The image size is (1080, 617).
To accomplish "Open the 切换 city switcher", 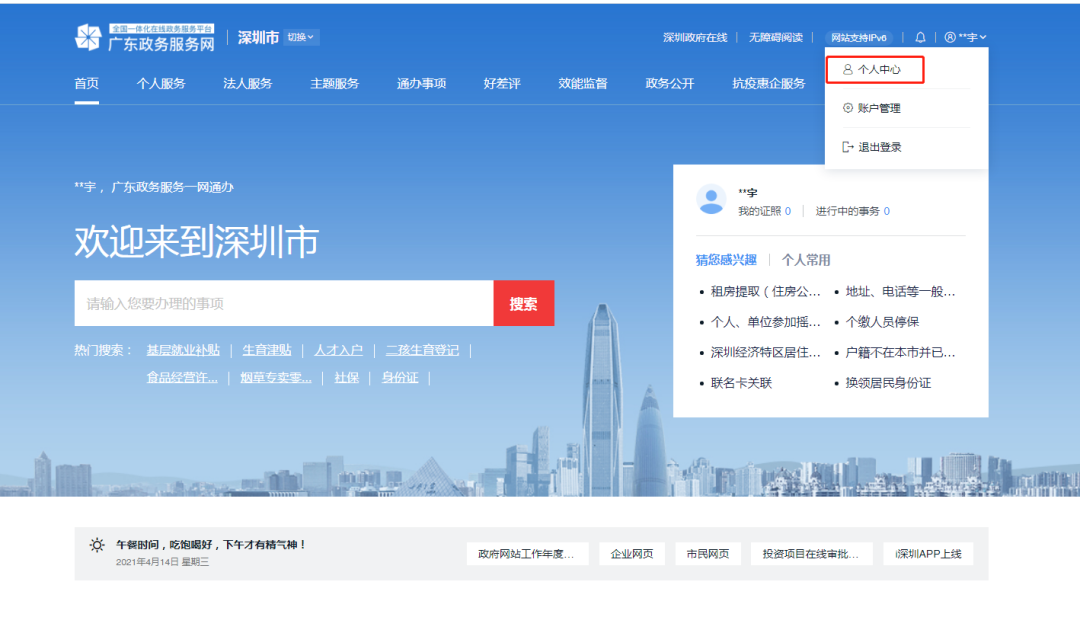I will (301, 36).
